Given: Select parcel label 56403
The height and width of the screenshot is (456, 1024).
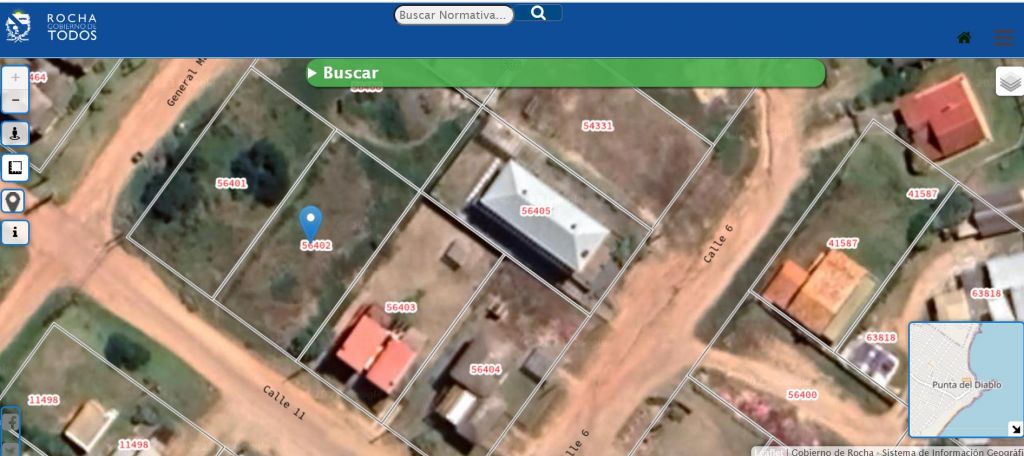Looking at the screenshot, I should [400, 307].
